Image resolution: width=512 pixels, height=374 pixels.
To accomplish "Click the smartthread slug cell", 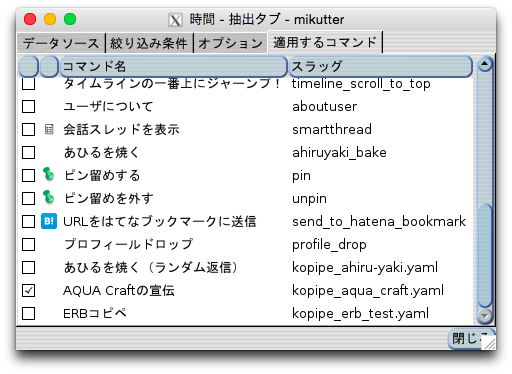I will point(332,130).
